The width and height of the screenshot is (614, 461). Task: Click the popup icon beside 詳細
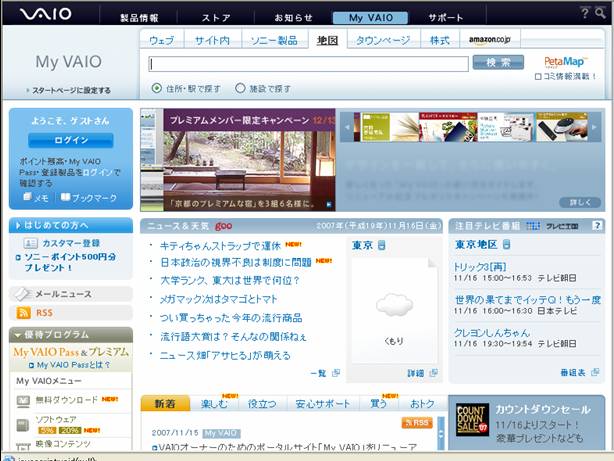433,373
